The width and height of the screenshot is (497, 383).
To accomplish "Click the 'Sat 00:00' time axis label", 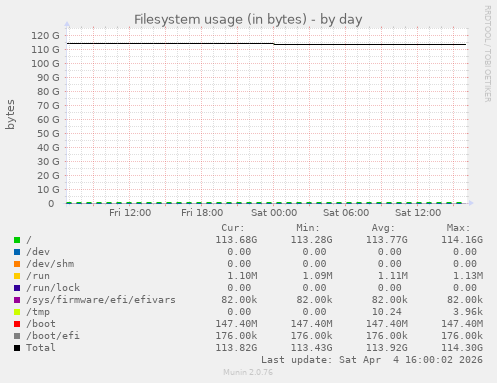I will (x=274, y=213).
